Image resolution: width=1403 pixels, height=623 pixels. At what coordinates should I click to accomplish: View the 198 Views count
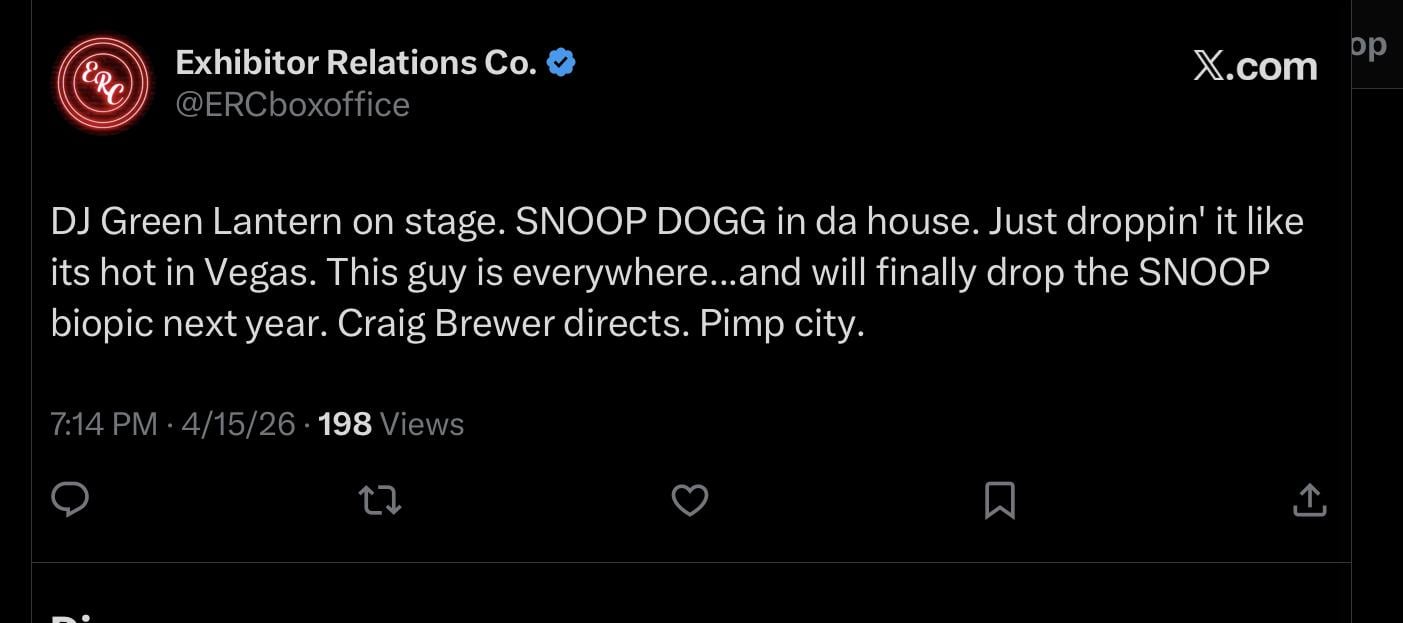point(391,424)
